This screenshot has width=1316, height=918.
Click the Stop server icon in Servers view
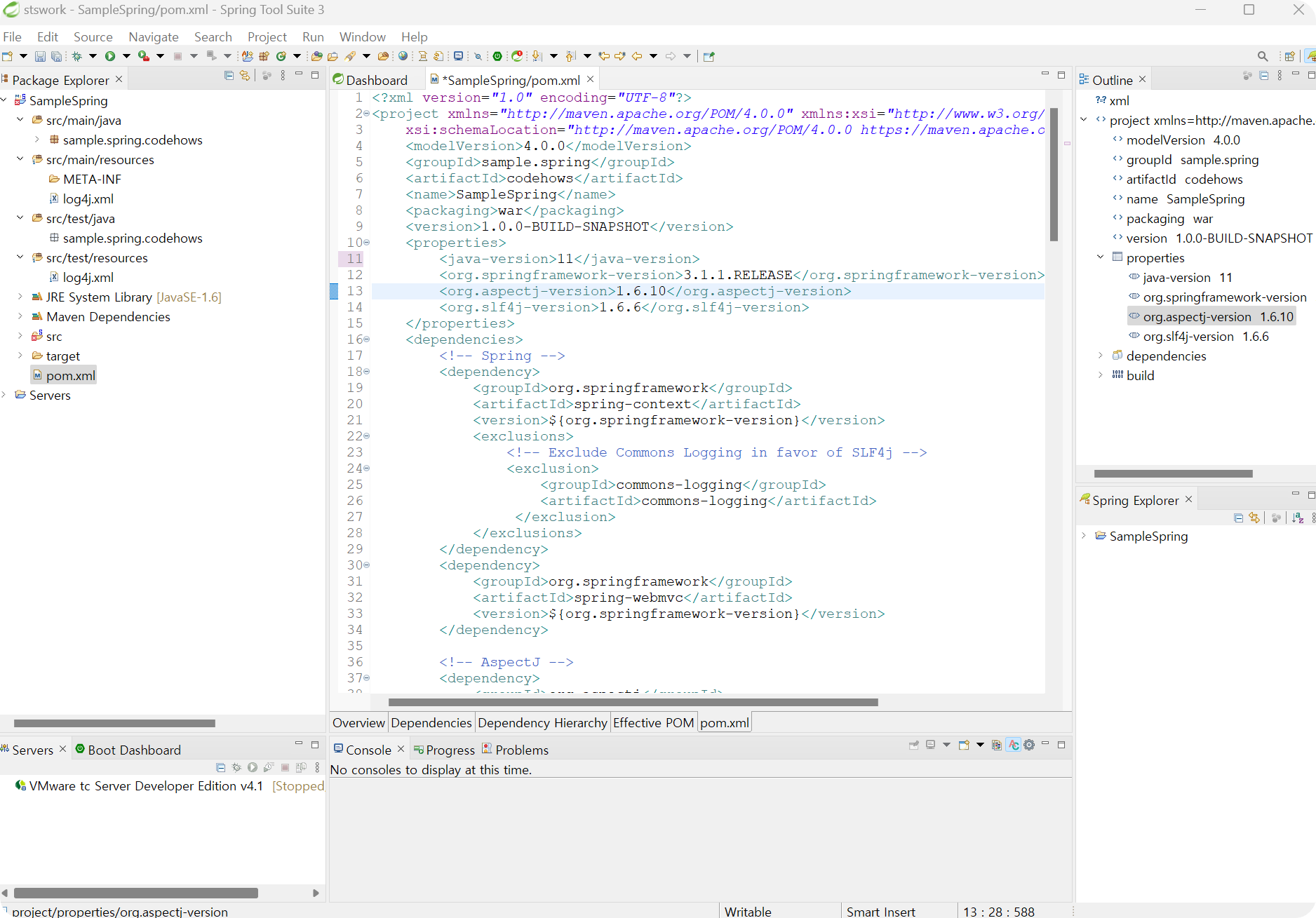coord(285,768)
